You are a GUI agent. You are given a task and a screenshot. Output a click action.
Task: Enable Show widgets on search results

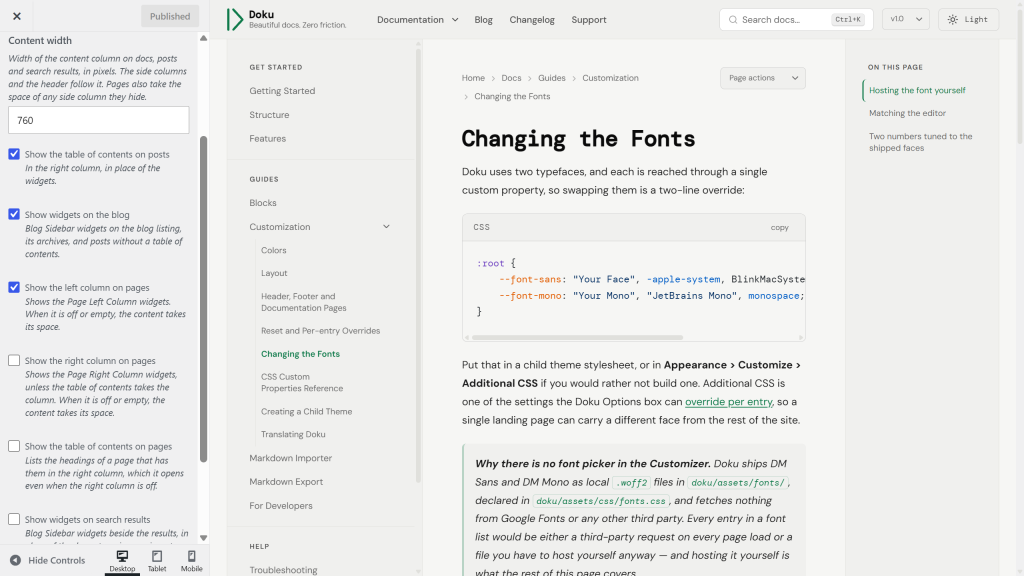coord(14,519)
